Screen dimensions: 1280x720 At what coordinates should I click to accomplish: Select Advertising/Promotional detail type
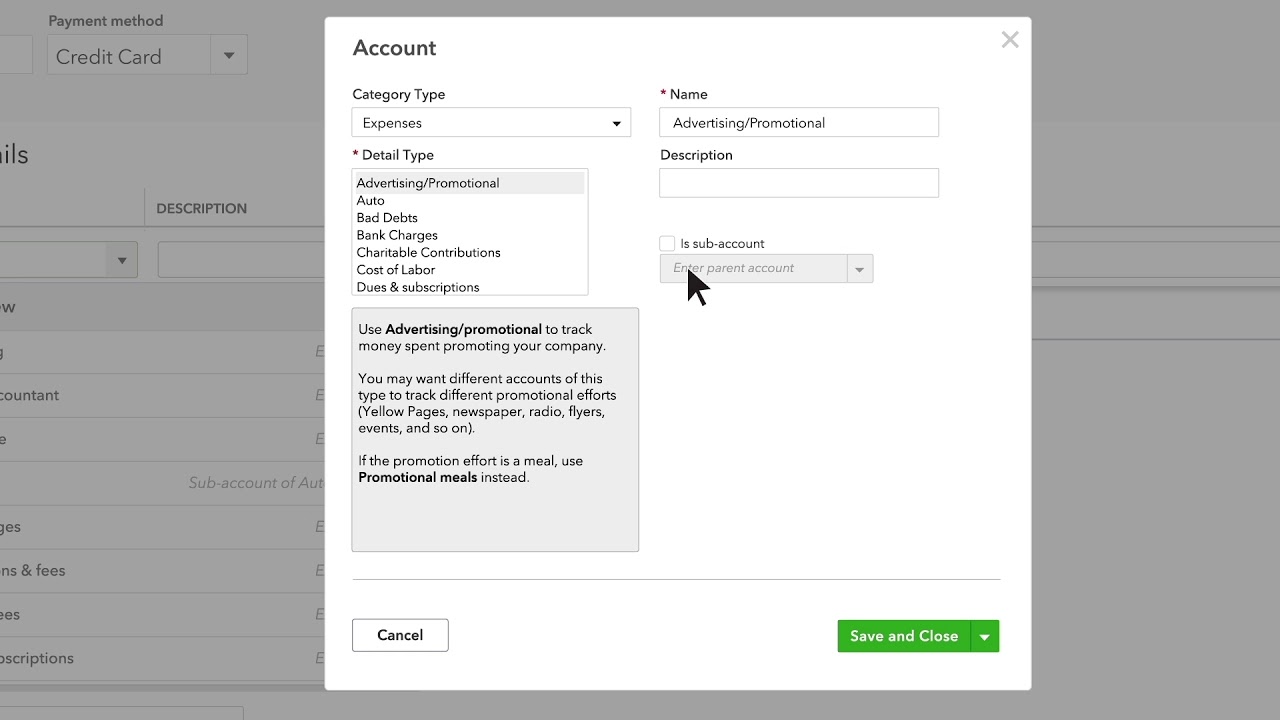428,183
